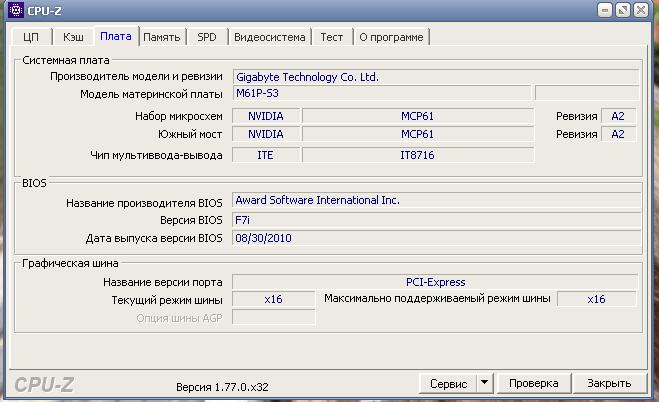Click the PCI-Express port version value
This screenshot has height=402, width=659.
pyautogui.click(x=435, y=282)
